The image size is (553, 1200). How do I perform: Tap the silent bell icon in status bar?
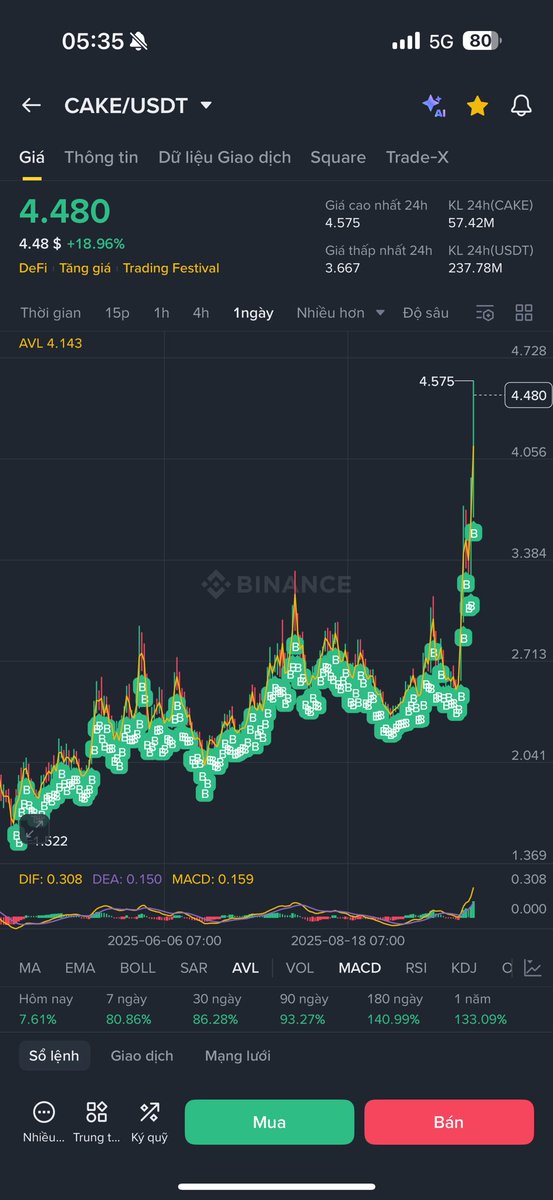coord(138,41)
